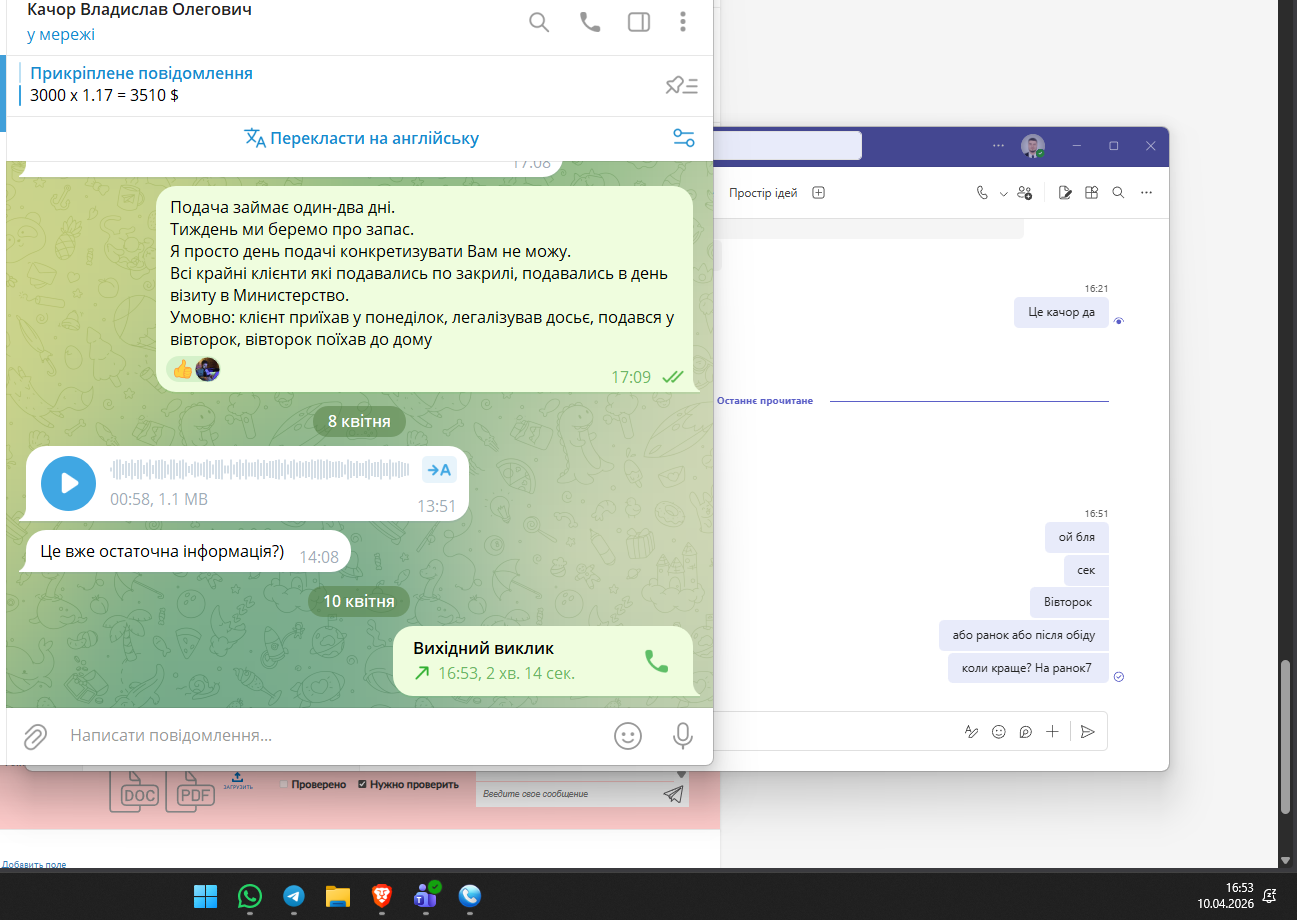
Task: Click Teams message 'або ранок або після обіду'
Action: [x=1024, y=636]
